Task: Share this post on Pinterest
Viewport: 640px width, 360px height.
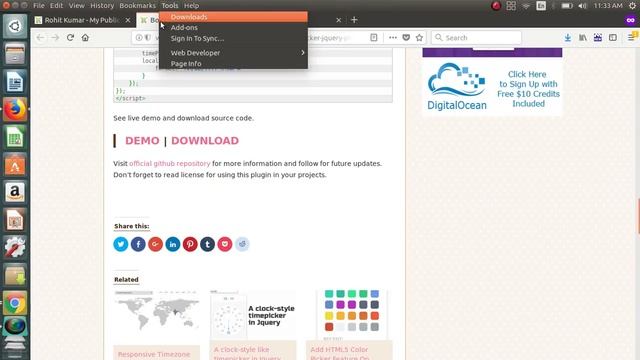Action: [x=190, y=244]
